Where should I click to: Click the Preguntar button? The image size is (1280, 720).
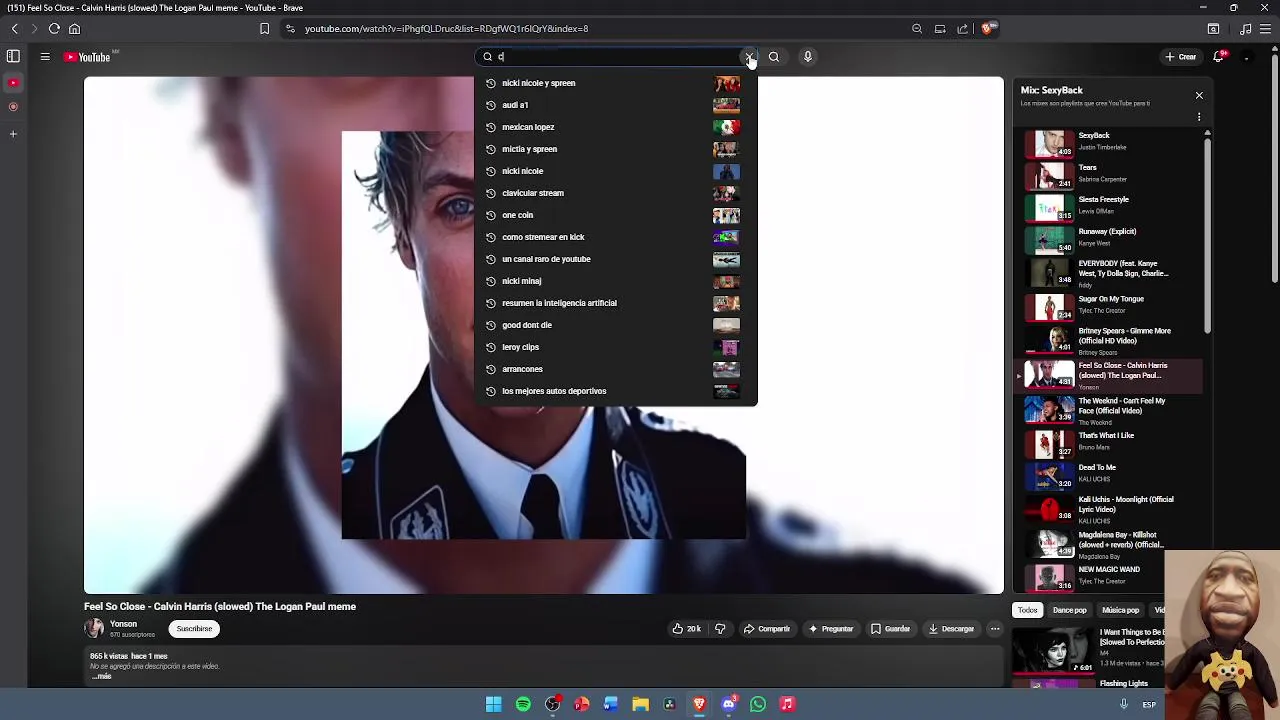point(830,629)
